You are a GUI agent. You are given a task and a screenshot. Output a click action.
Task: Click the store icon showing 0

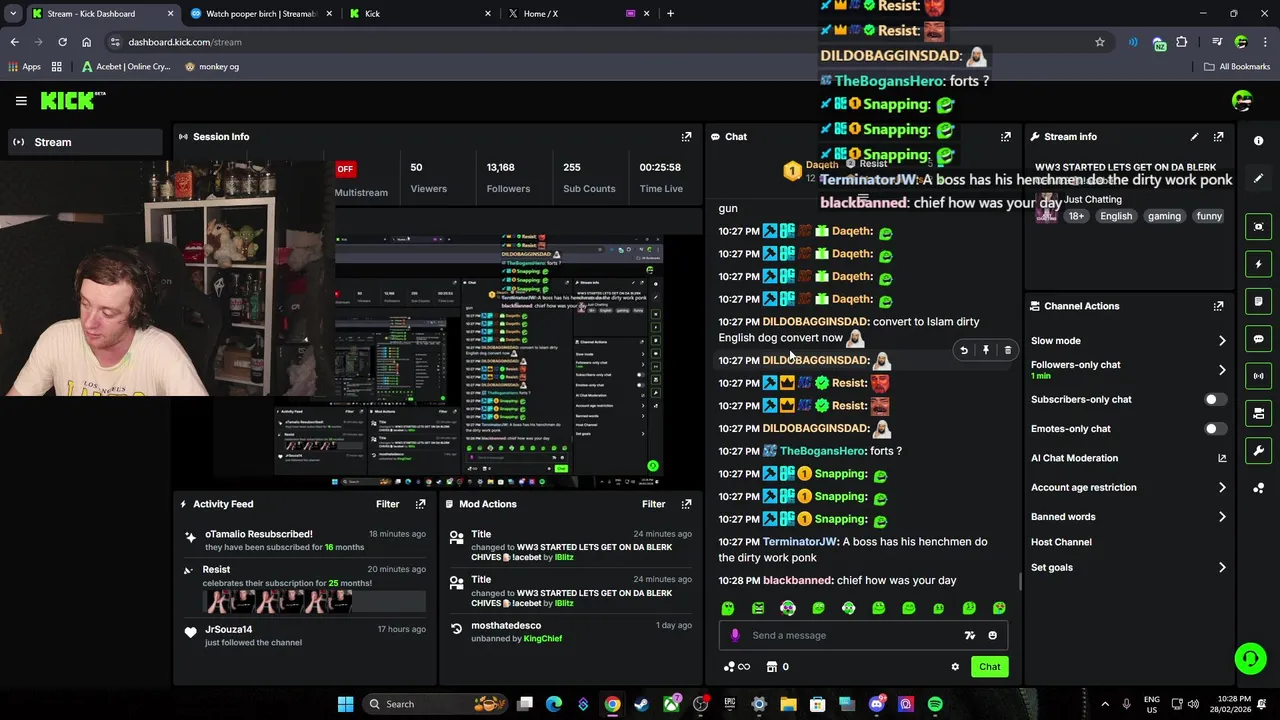tap(777, 667)
